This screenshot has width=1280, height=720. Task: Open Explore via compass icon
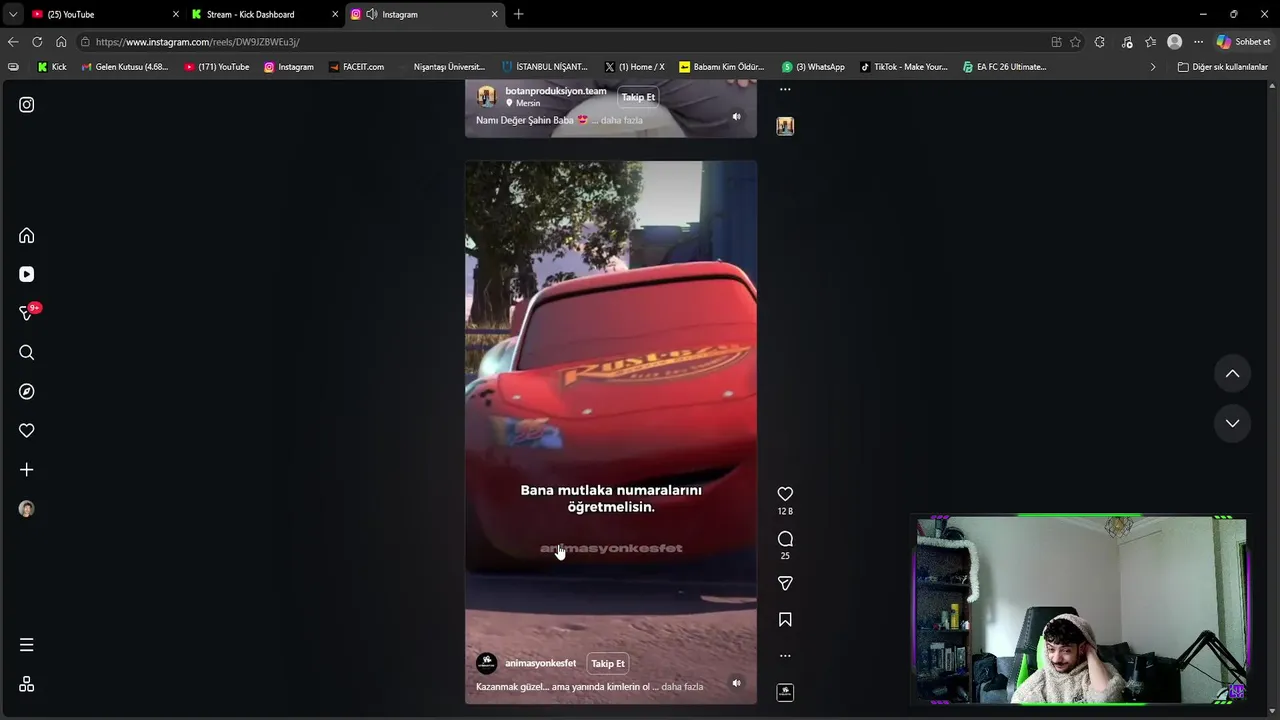(27, 391)
